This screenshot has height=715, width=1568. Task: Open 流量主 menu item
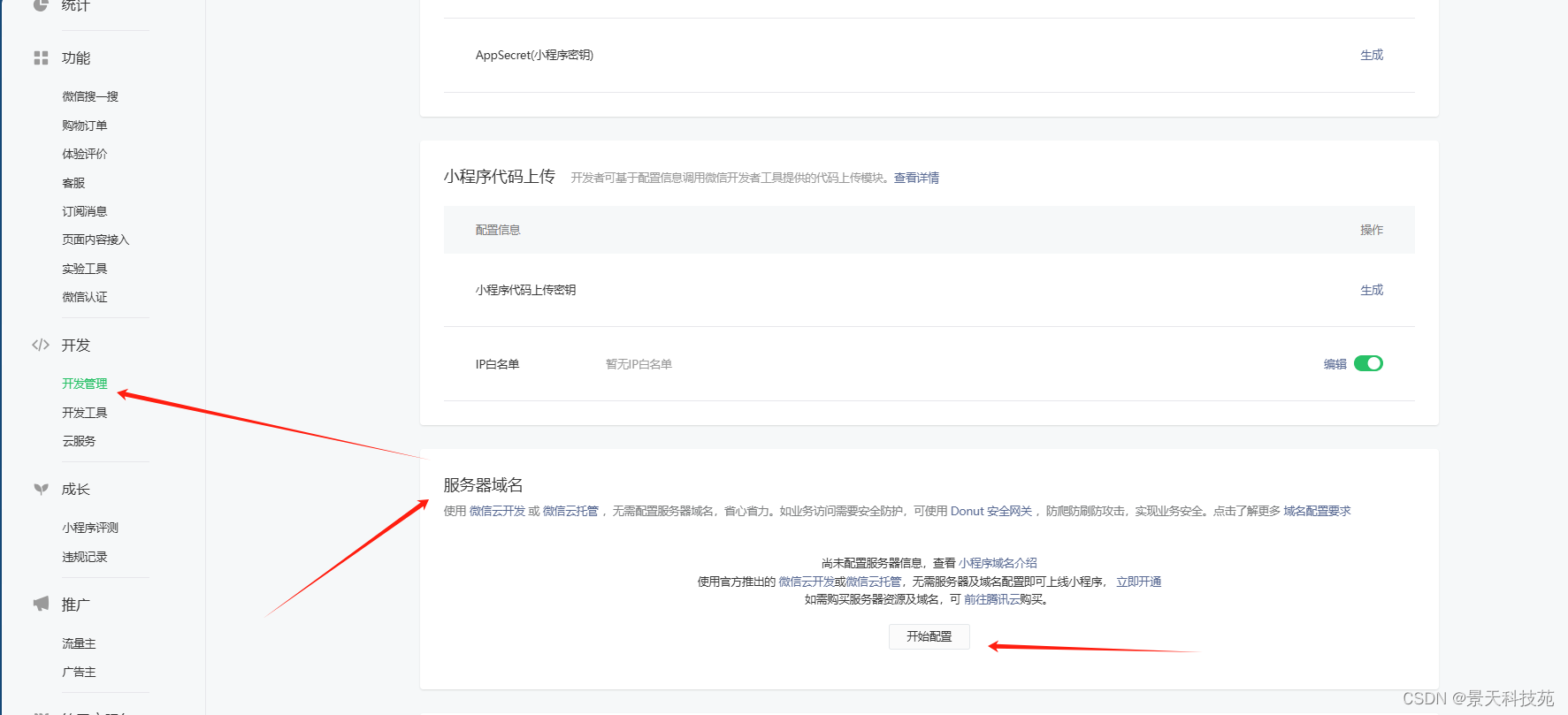[79, 643]
